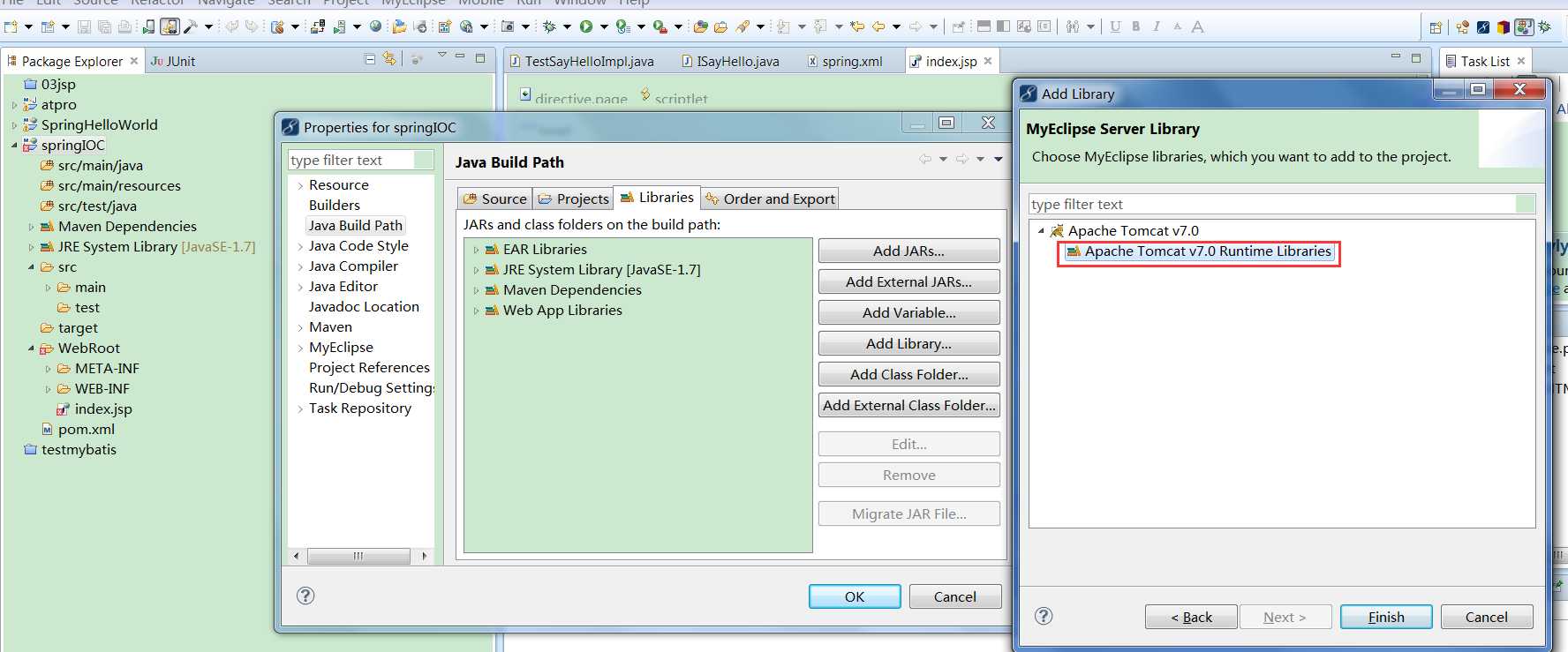
Task: Click the Add Library... button
Action: coord(908,343)
